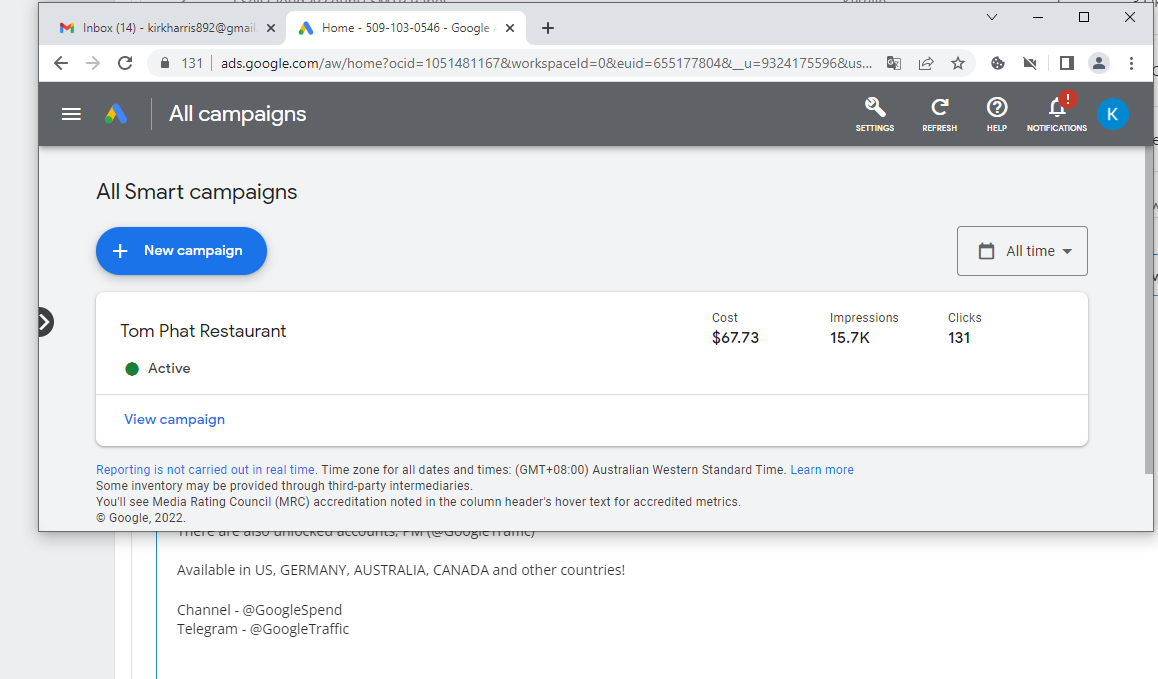Toggle the browser side panel icon
This screenshot has height=679, width=1158.
(1066, 64)
